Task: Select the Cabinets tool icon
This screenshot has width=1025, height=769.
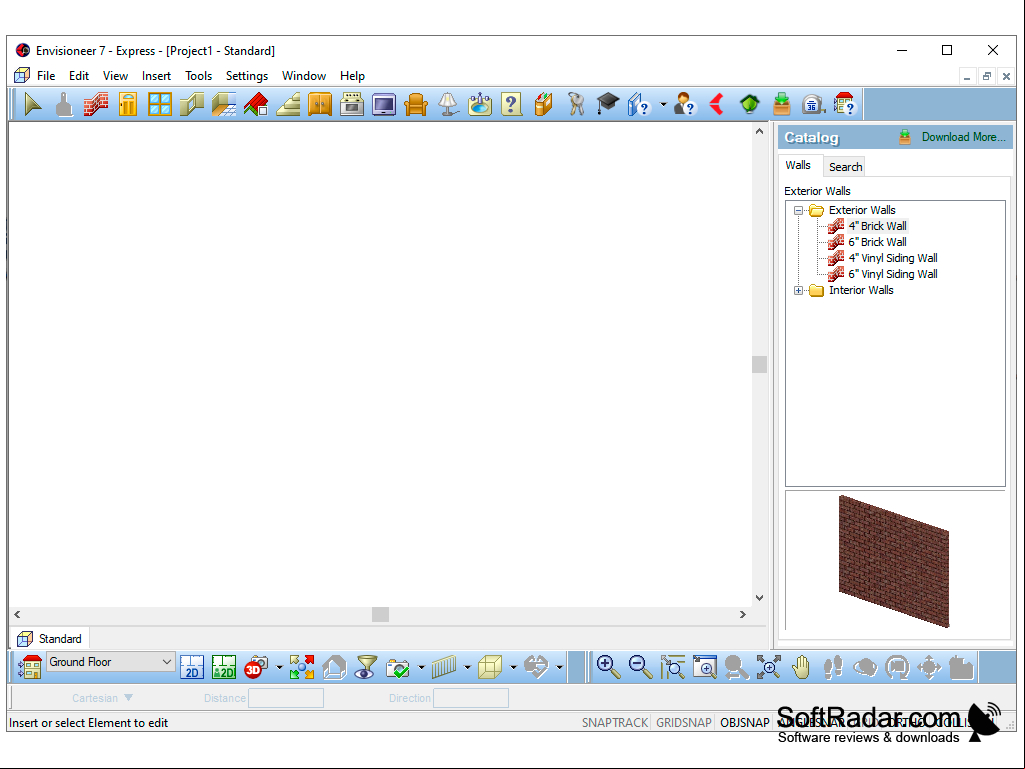Action: 320,105
